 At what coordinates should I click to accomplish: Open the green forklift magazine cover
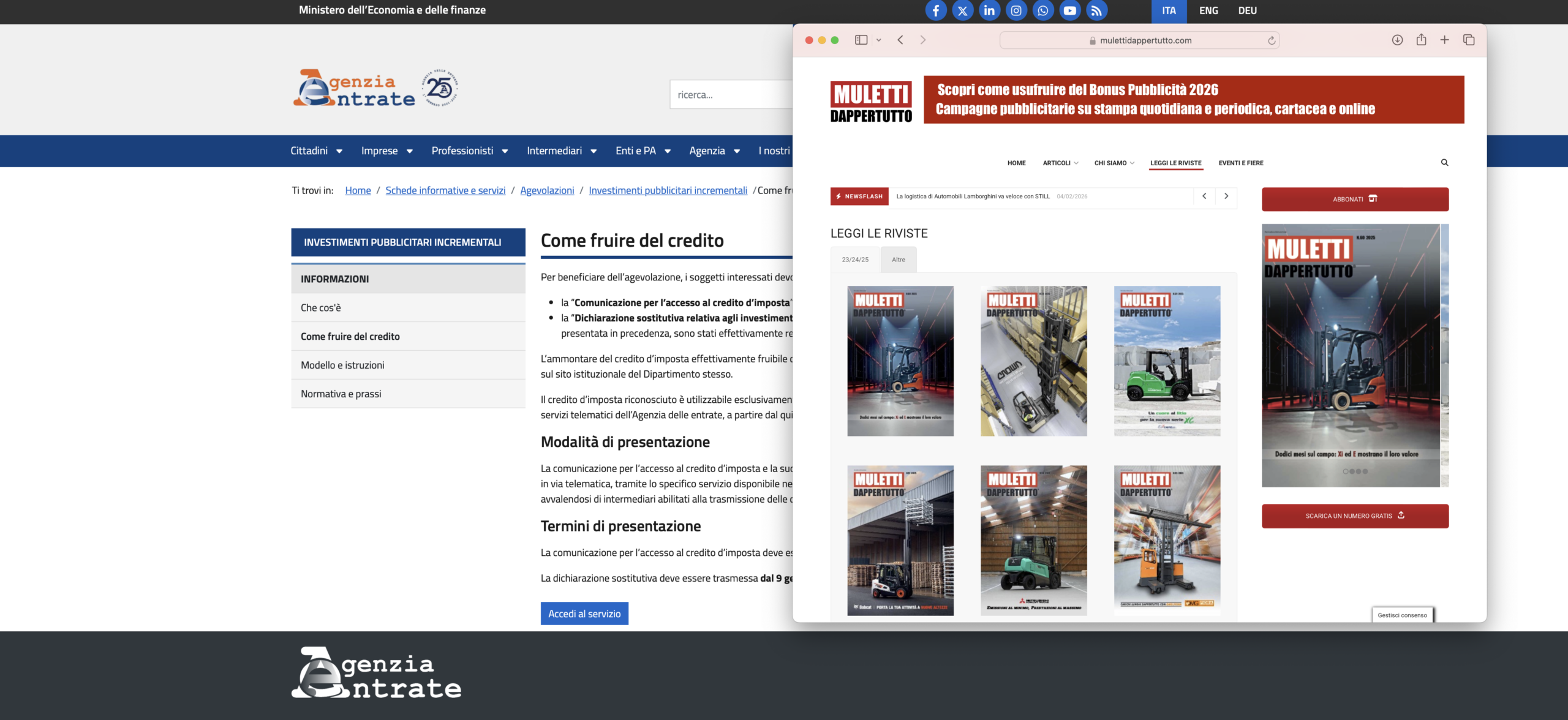tap(1166, 361)
